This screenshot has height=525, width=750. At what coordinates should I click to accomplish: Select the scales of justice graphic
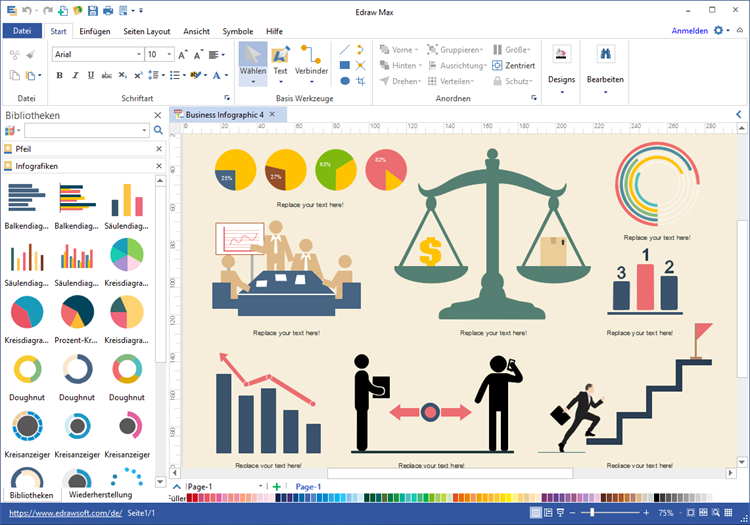coord(492,234)
